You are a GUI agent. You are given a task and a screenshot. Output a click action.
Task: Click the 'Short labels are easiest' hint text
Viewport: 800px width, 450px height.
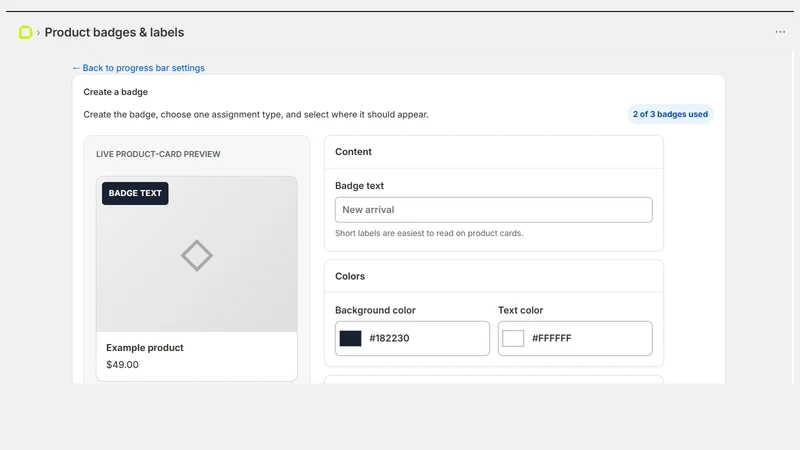(x=429, y=233)
